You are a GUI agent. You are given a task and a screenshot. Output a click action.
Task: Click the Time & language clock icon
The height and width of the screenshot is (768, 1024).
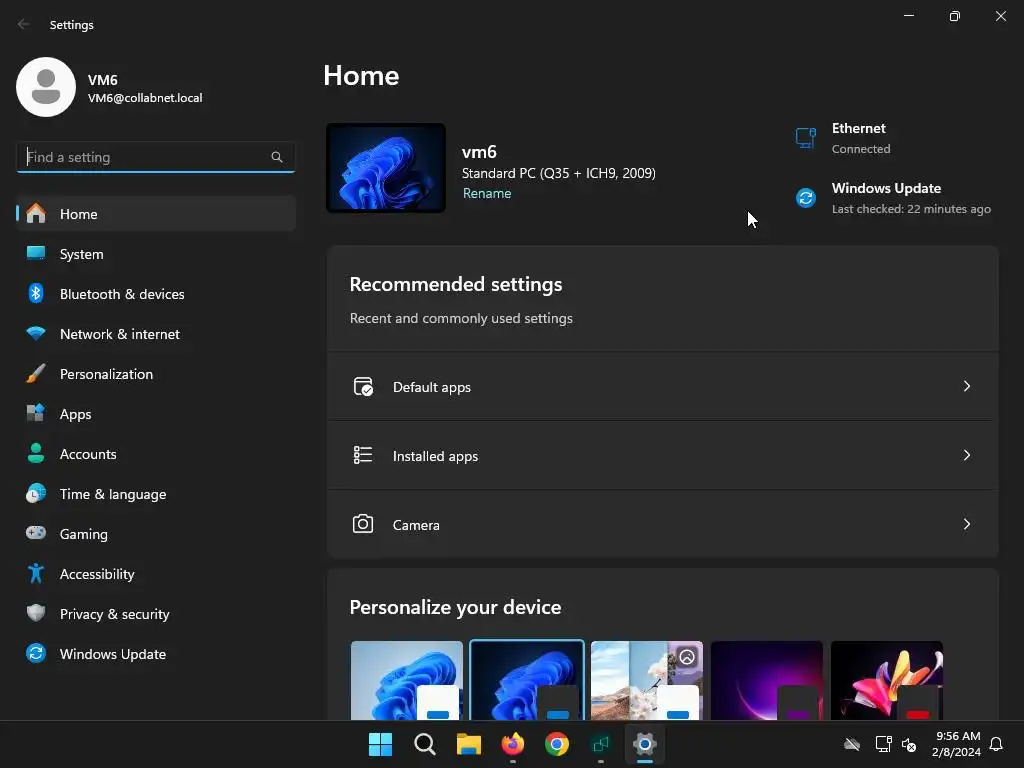(x=36, y=493)
